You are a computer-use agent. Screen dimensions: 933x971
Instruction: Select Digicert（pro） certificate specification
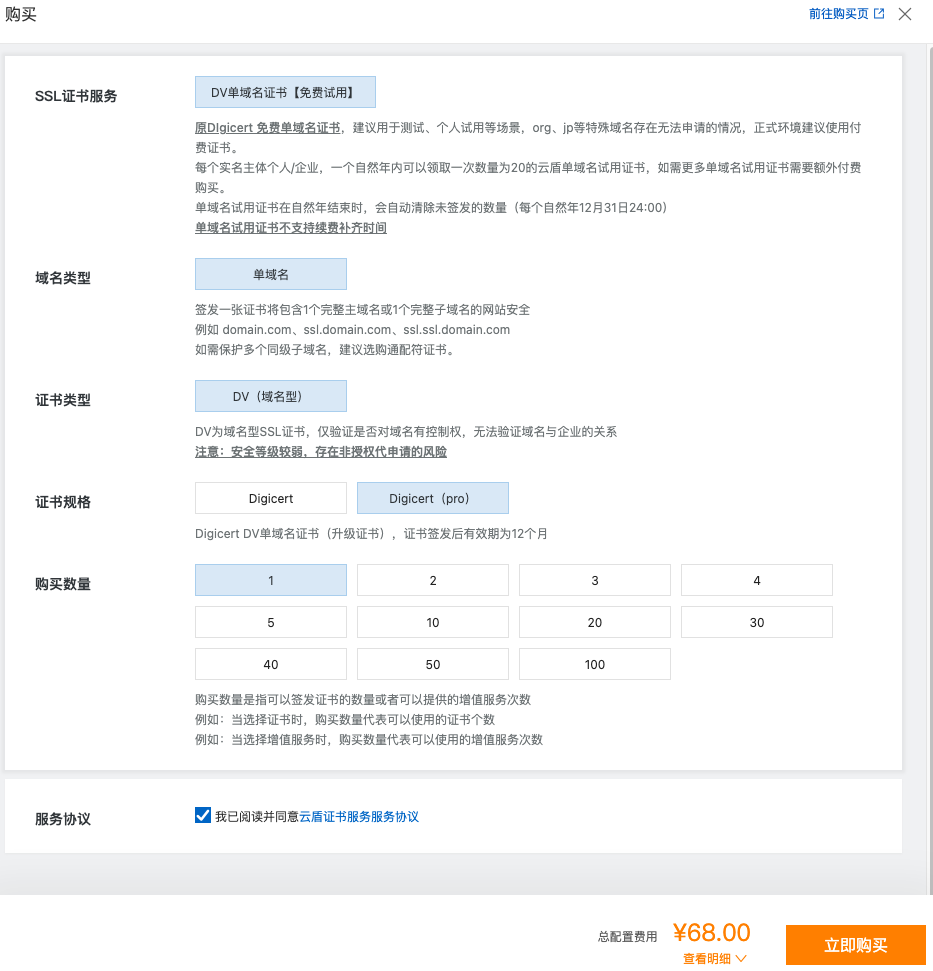click(433, 498)
